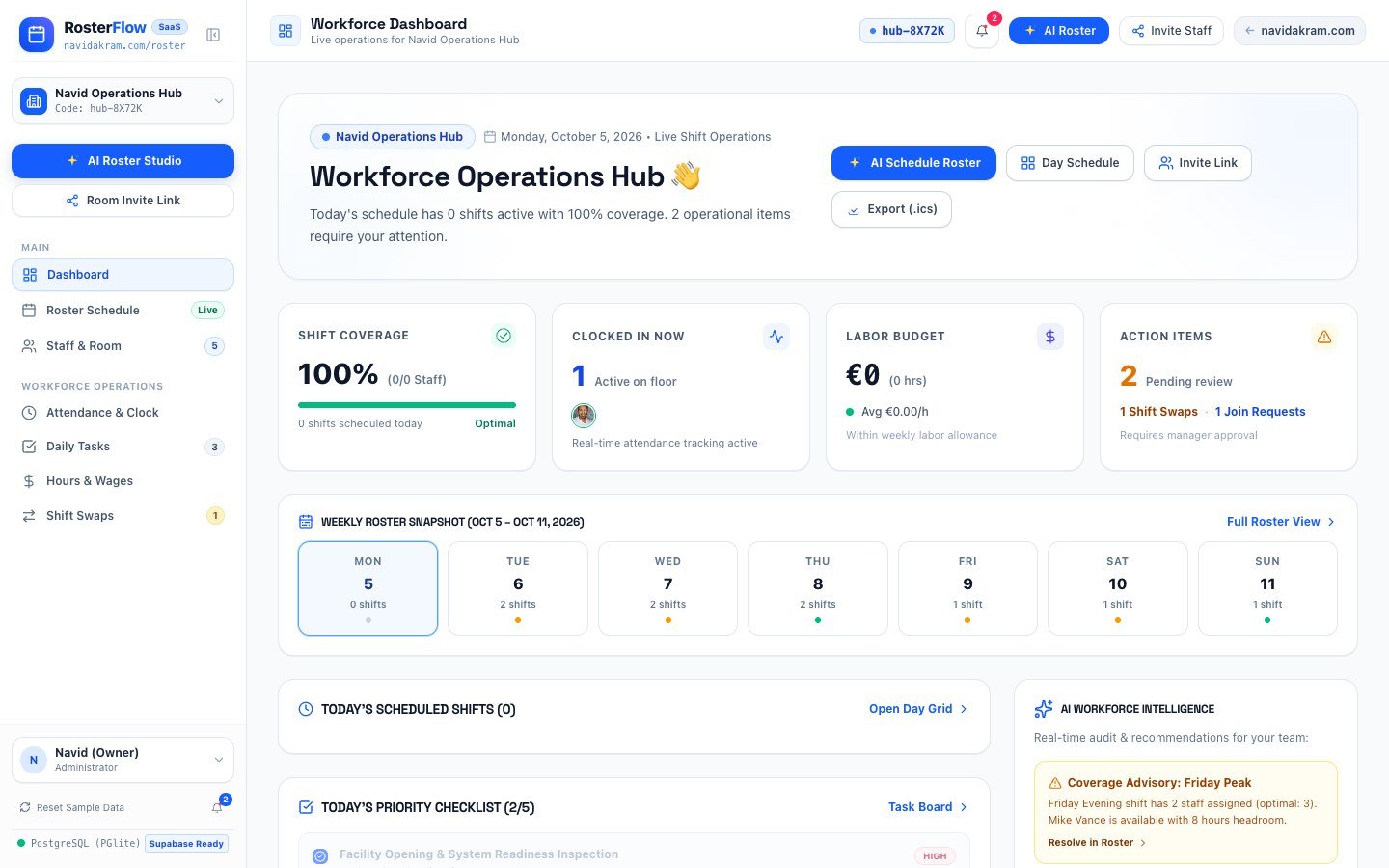The width and height of the screenshot is (1389, 868).
Task: Click Resolve in Roster link
Action: point(1097,843)
